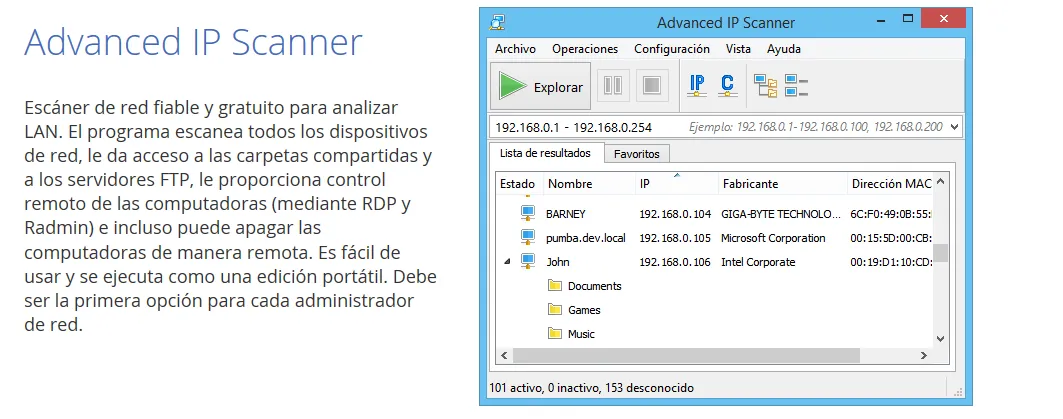Image resolution: width=1063 pixels, height=419 pixels.
Task: Sort by Dirección MAC column header
Action: point(890,184)
